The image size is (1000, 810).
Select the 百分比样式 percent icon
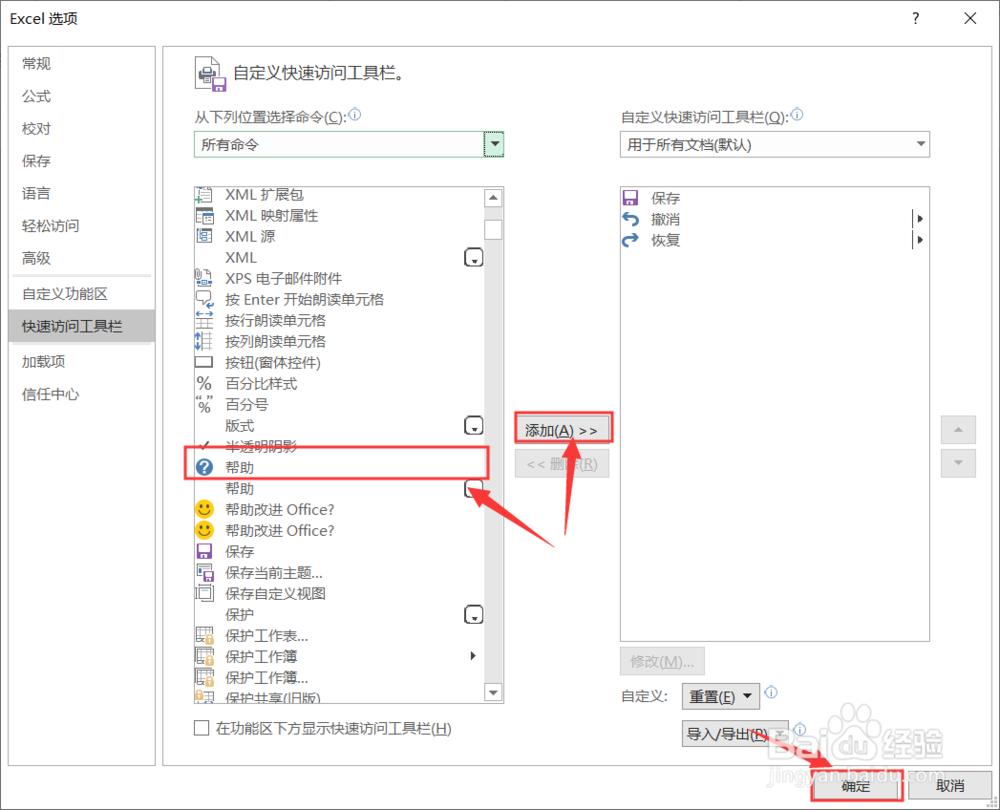coord(204,383)
